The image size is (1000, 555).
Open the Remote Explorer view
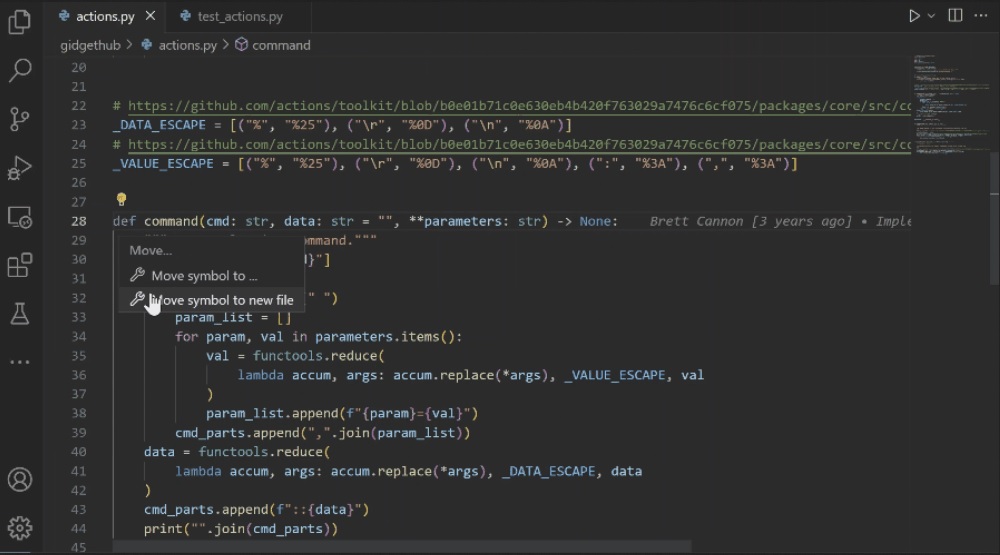(x=20, y=217)
